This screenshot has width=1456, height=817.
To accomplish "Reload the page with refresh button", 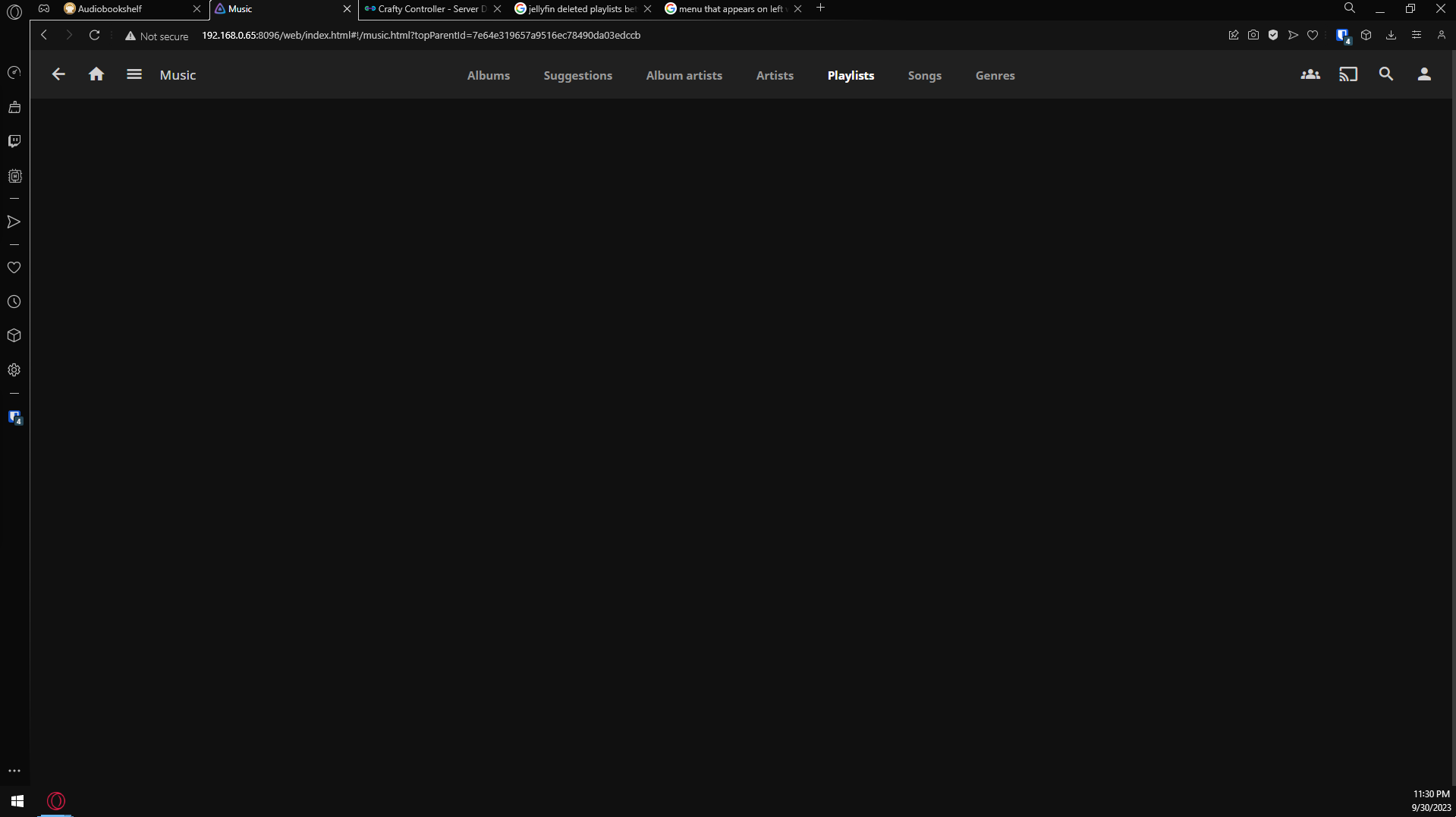I will click(95, 36).
